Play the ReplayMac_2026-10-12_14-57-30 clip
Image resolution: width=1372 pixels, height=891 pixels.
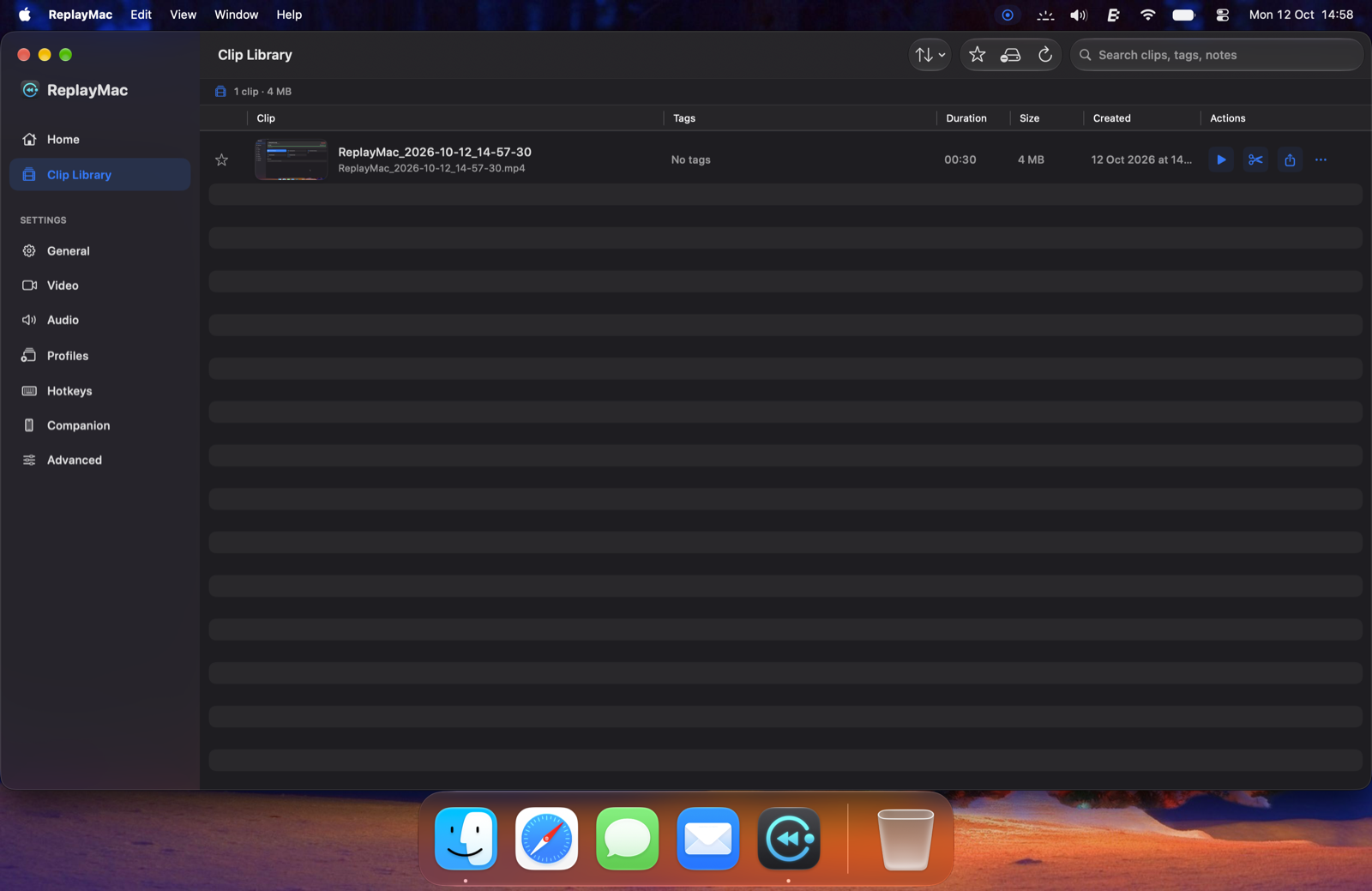click(1221, 160)
